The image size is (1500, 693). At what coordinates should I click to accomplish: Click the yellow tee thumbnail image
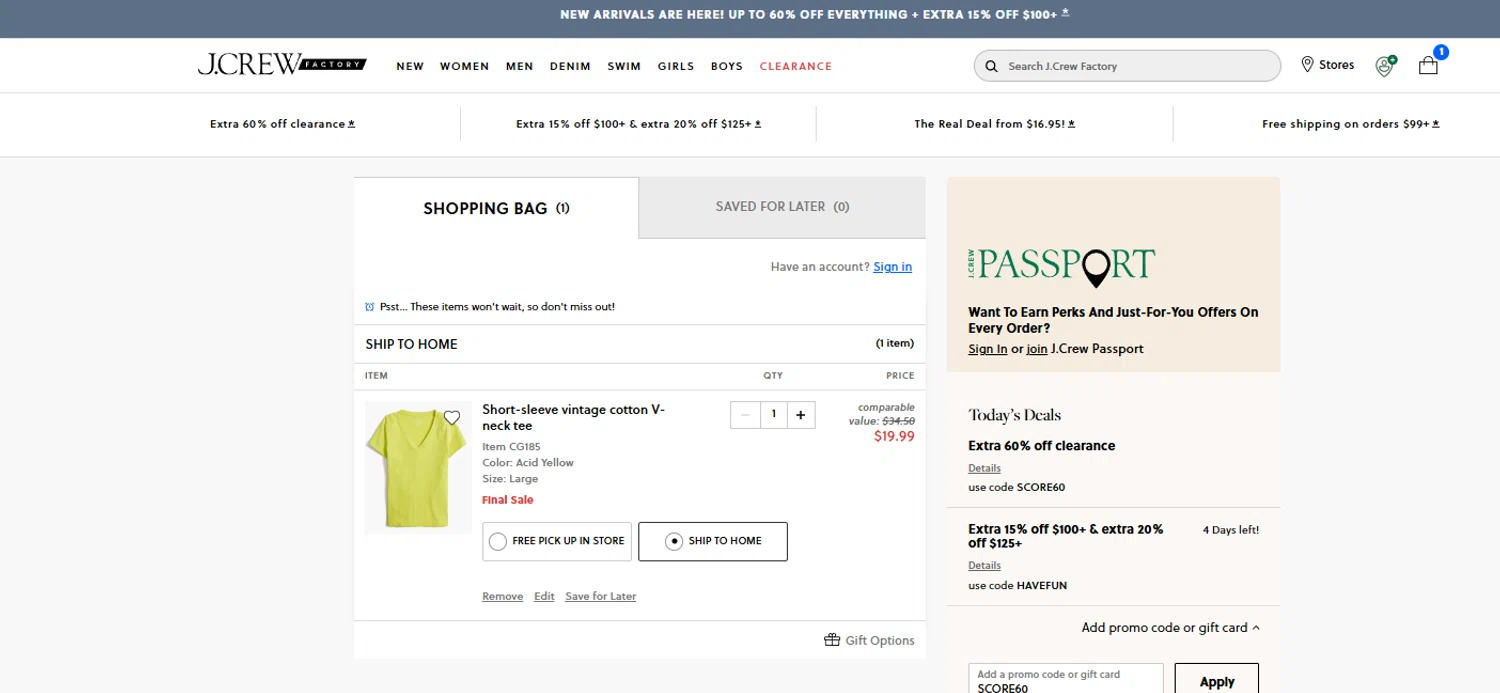[x=418, y=468]
